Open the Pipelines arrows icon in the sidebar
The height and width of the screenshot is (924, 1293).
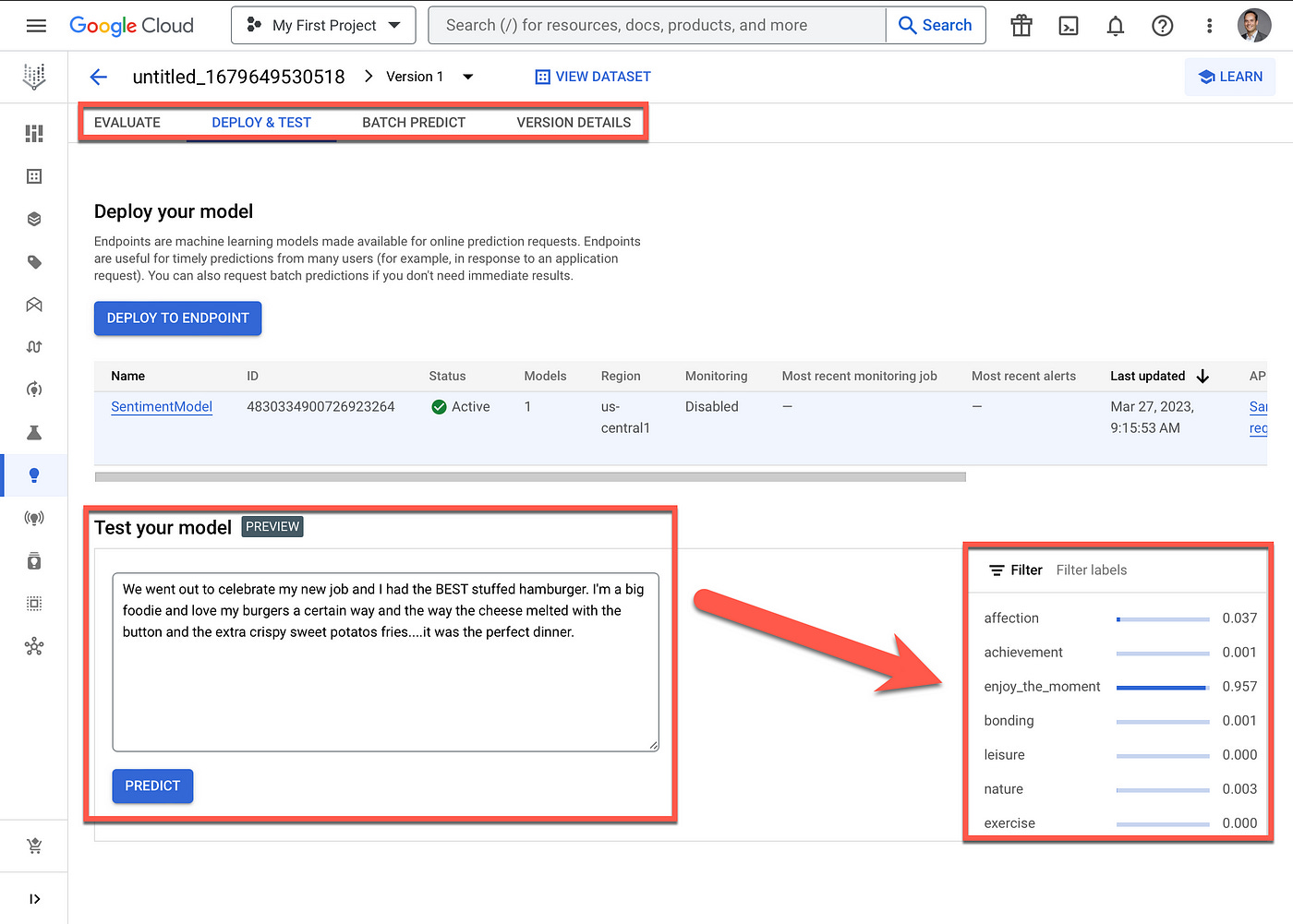[x=34, y=346]
